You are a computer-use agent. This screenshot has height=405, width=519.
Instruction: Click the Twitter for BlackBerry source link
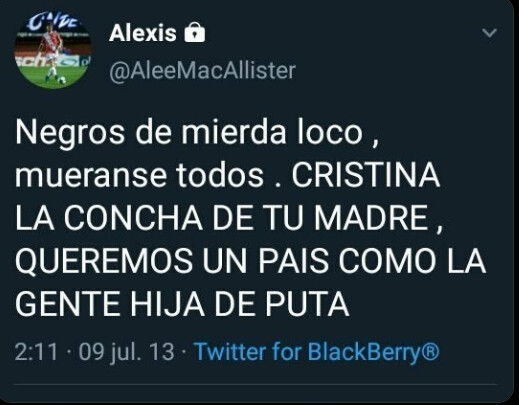(317, 352)
